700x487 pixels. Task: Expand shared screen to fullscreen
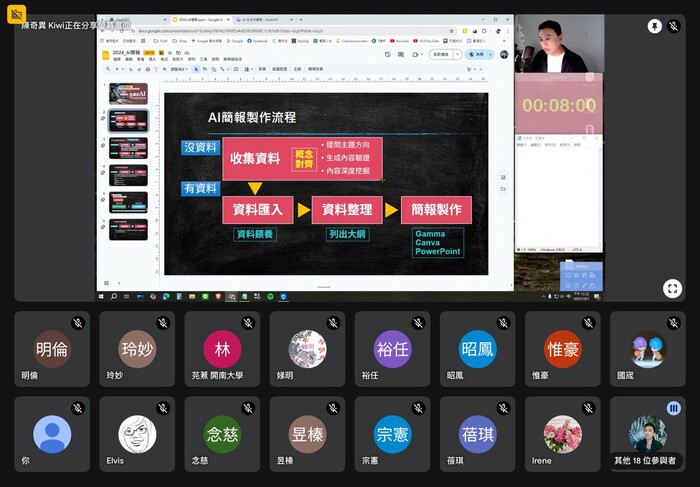672,288
